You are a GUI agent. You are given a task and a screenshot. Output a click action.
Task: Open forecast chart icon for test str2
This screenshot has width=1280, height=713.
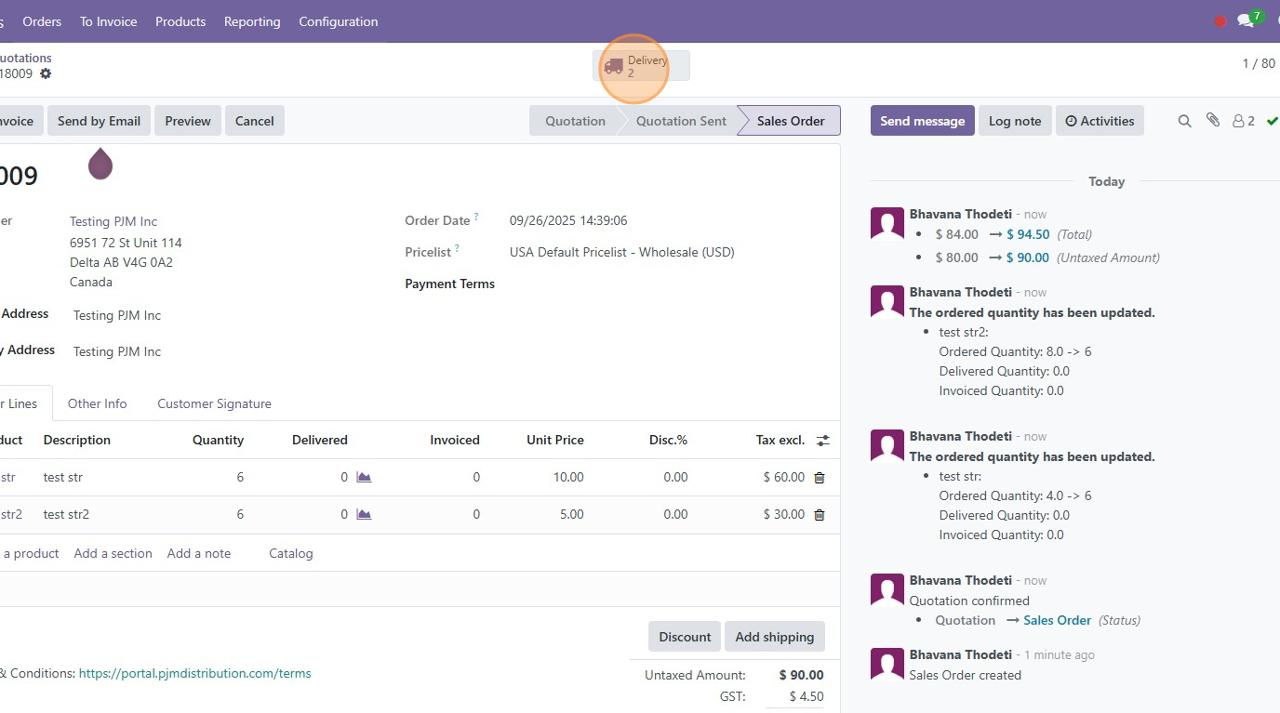[364, 515]
